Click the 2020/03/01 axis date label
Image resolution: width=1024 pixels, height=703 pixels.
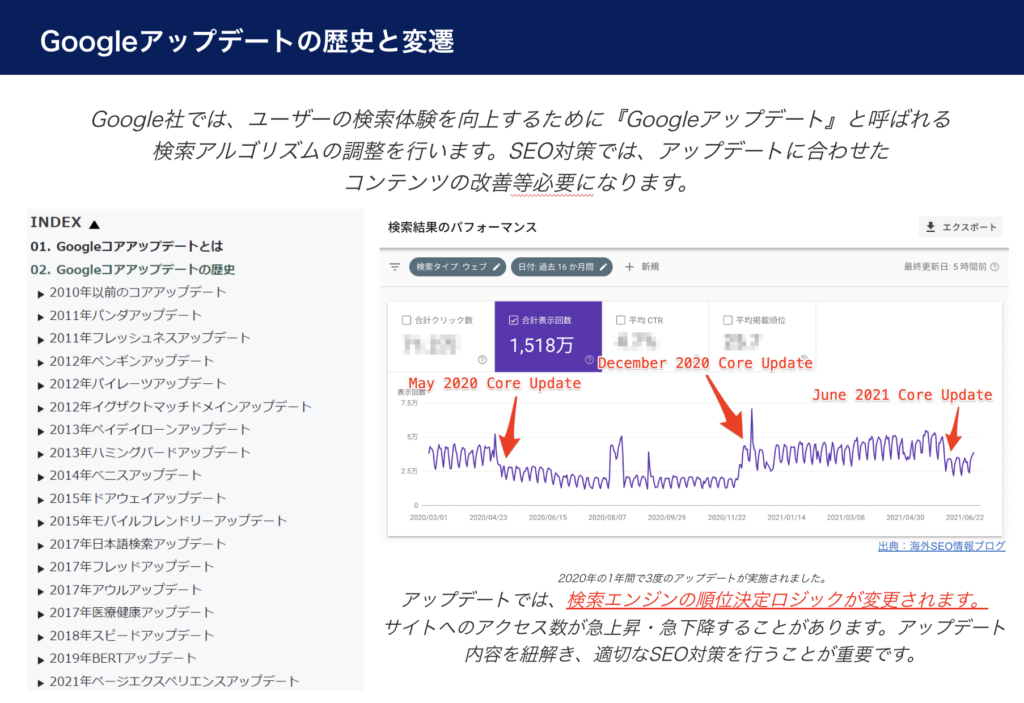(x=428, y=517)
